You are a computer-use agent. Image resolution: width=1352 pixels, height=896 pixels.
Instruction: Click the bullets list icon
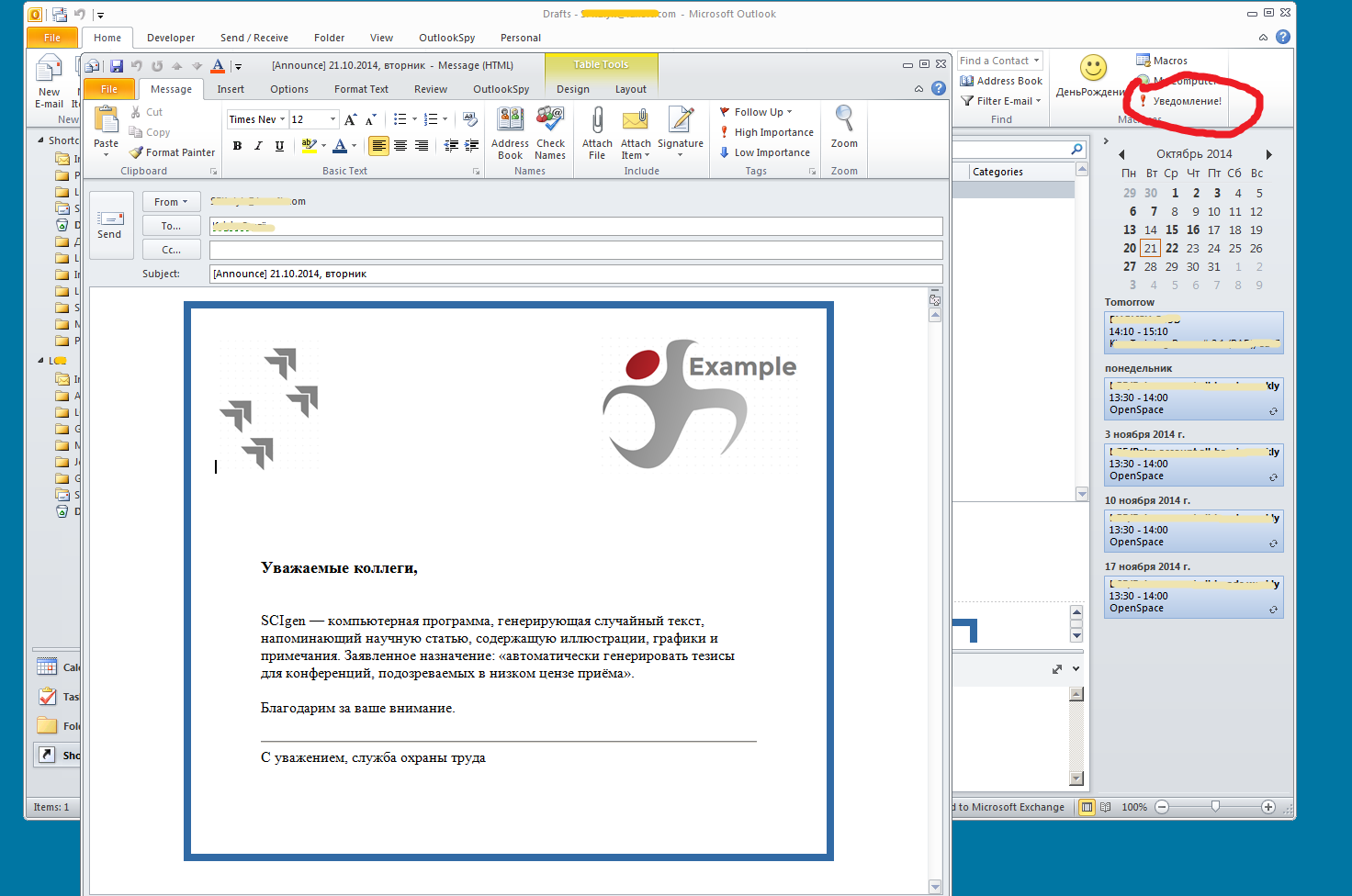400,119
